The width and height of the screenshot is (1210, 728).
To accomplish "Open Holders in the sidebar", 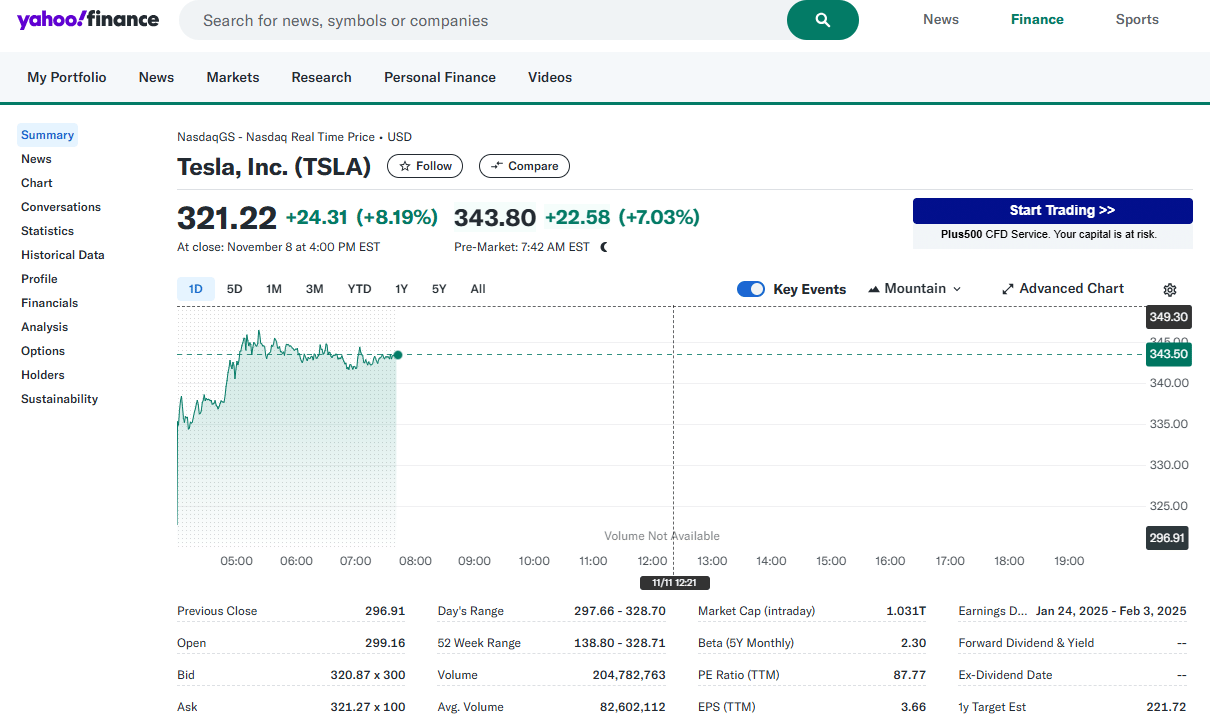I will point(43,375).
